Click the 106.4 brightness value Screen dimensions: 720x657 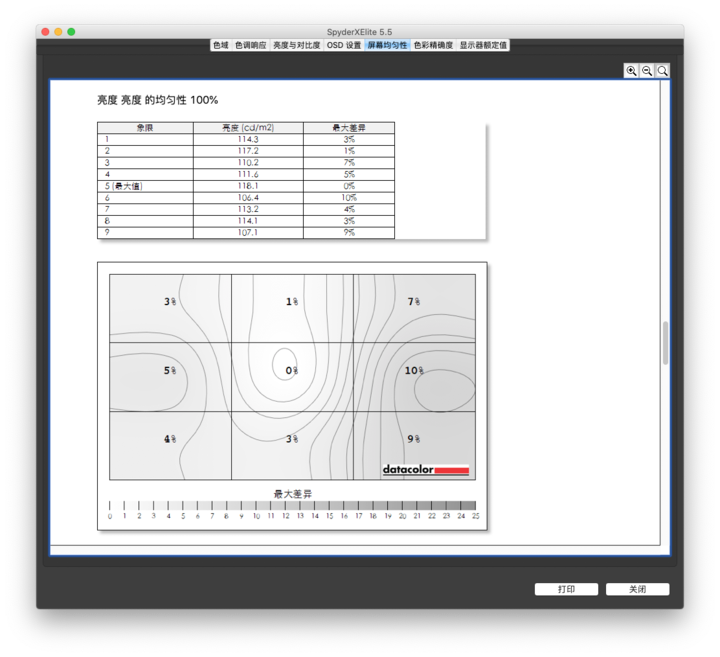click(x=248, y=197)
